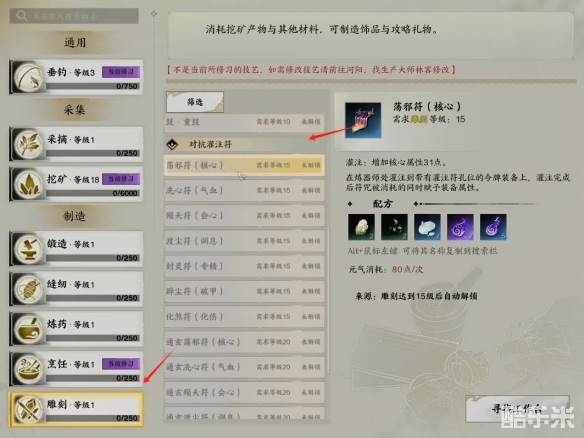Select the 缝纫 sewing skill icon
Image resolution: width=584 pixels, height=438 pixels.
tap(27, 289)
